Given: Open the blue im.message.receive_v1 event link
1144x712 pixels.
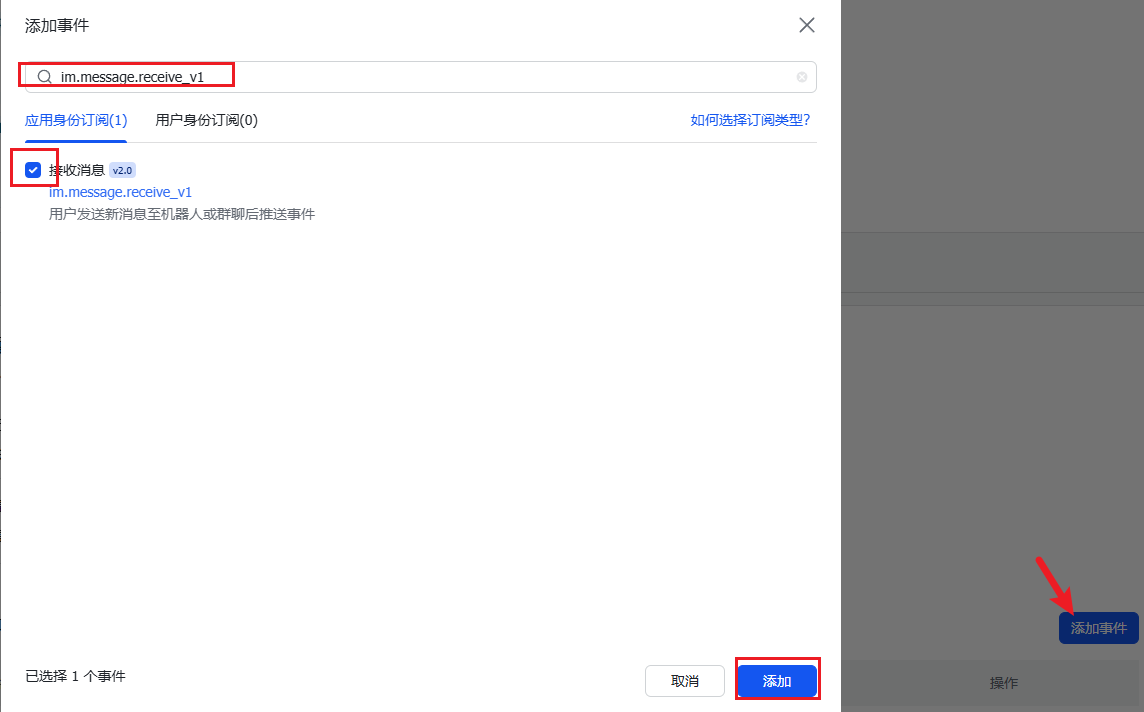Looking at the screenshot, I should coord(120,192).
